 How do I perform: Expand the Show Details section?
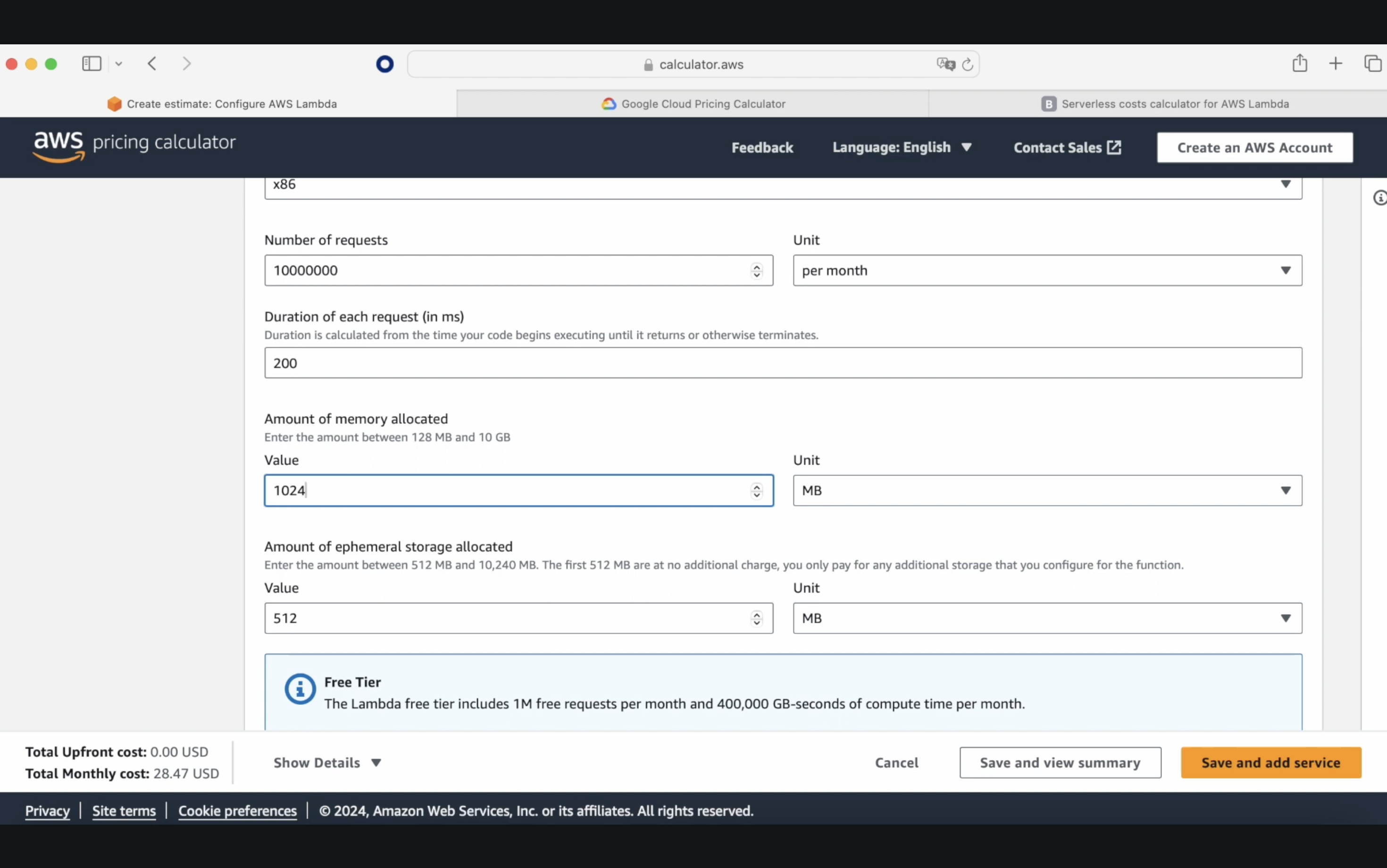coord(326,762)
